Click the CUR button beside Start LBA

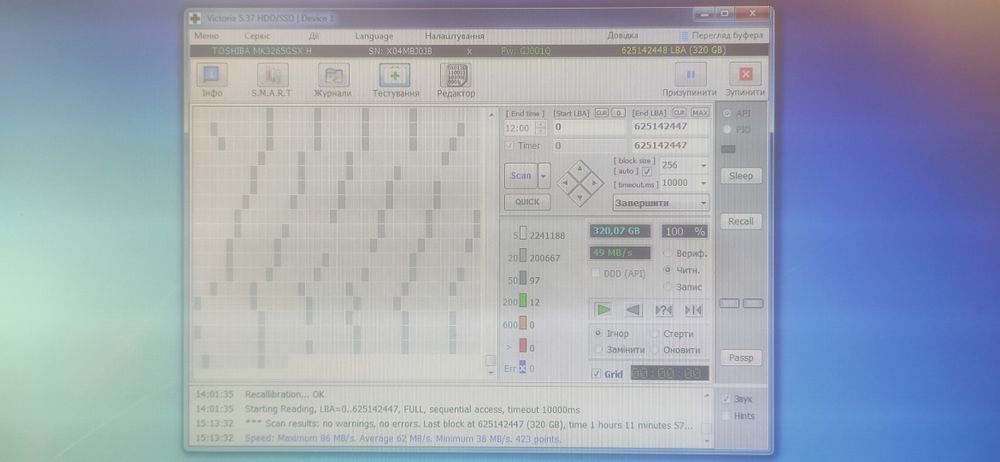601,113
